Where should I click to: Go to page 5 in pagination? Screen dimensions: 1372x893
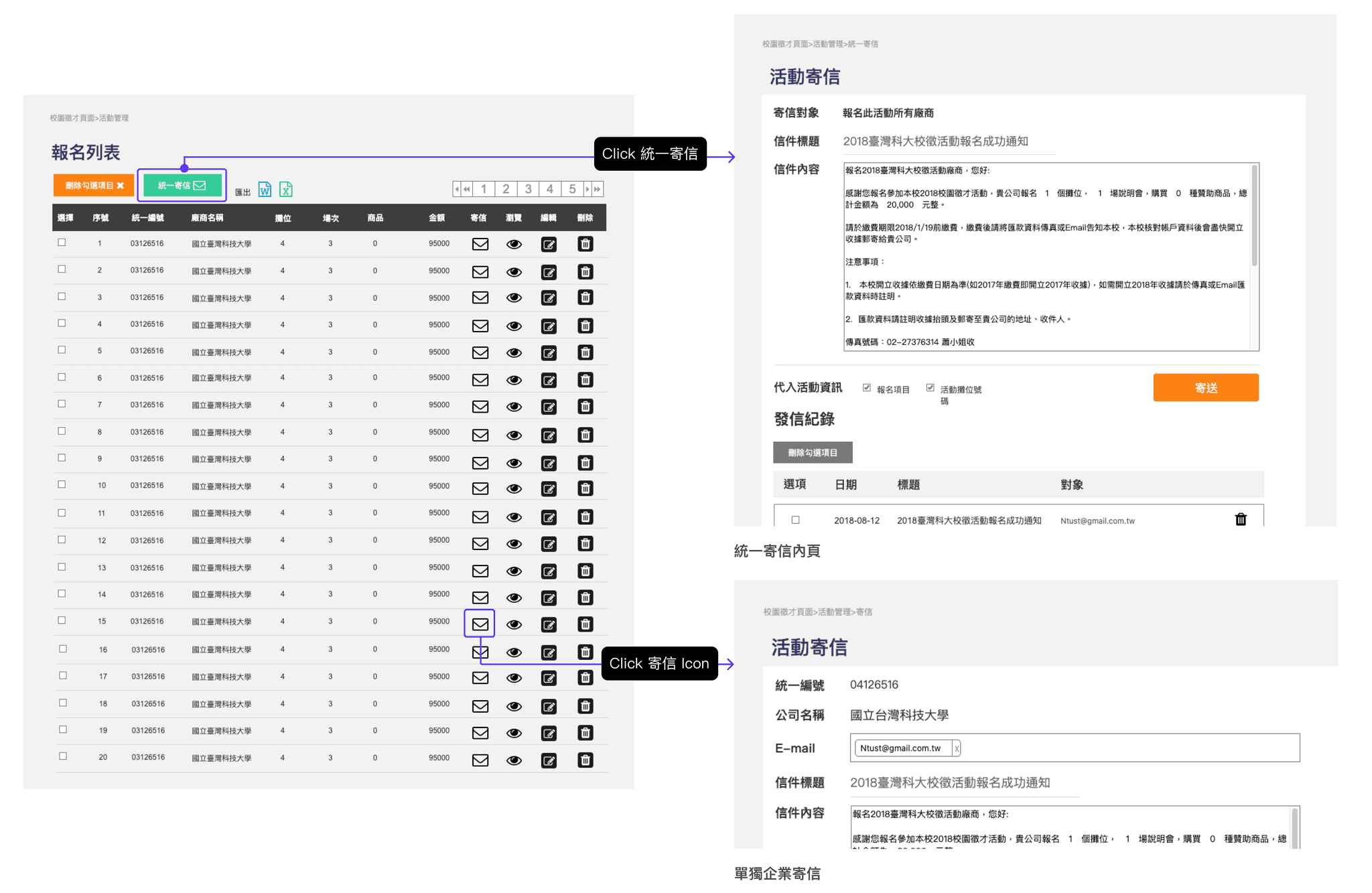[x=572, y=189]
